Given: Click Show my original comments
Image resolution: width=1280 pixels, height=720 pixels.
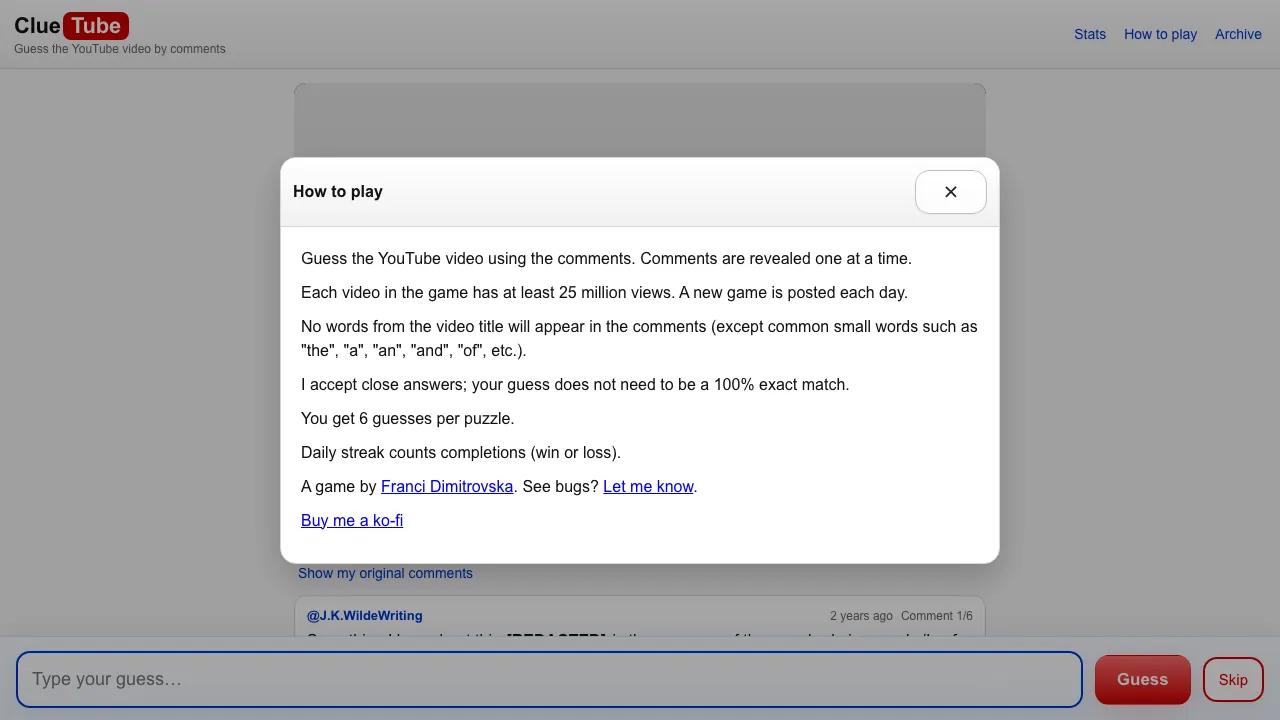Looking at the screenshot, I should [x=385, y=573].
